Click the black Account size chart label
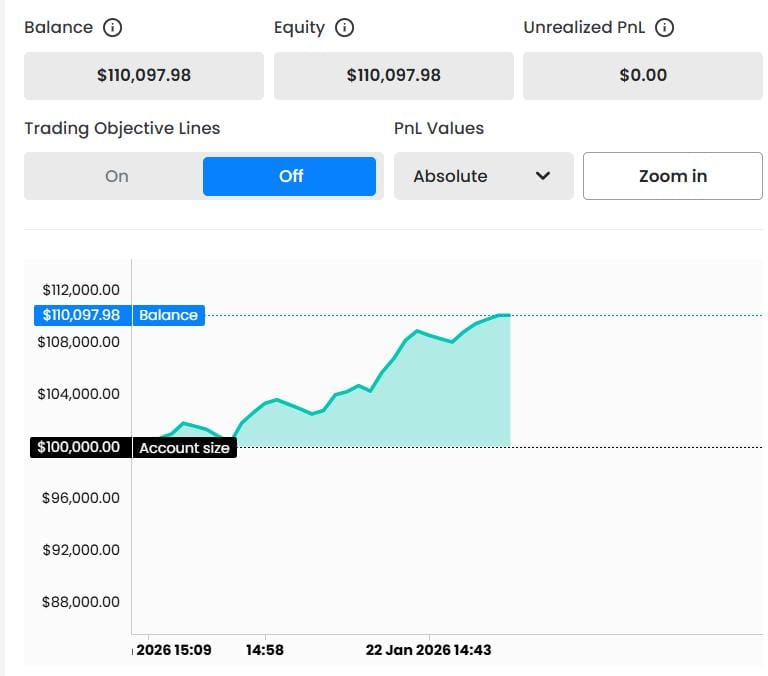Image resolution: width=768 pixels, height=676 pixels. [184, 448]
